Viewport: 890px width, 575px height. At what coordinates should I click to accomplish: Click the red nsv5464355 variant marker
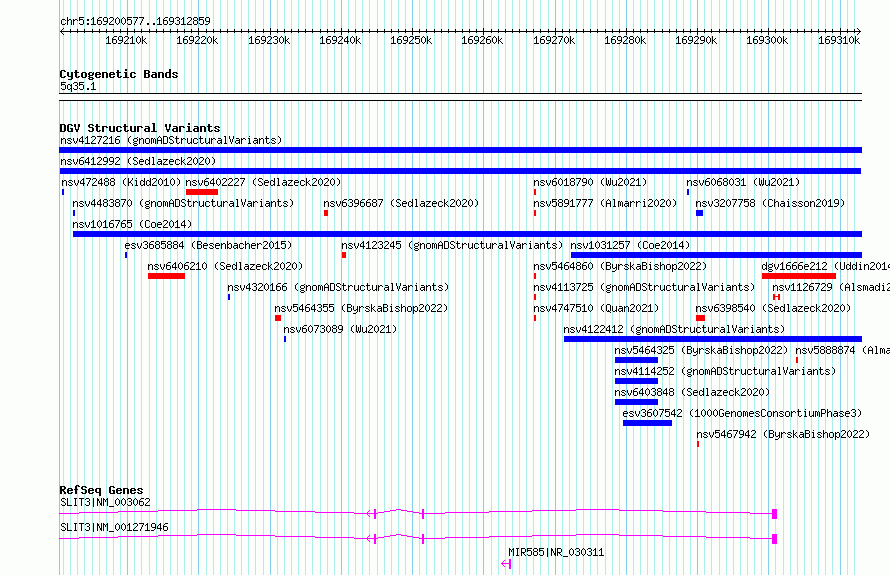point(278,318)
